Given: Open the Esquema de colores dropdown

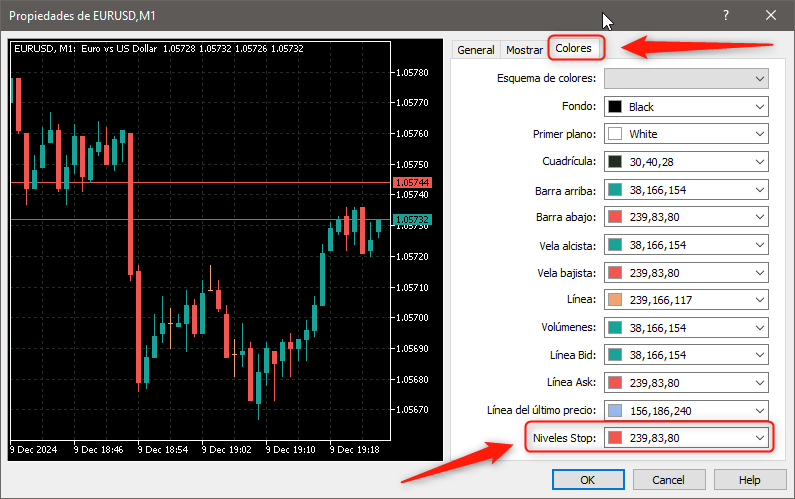Looking at the screenshot, I should (686, 79).
